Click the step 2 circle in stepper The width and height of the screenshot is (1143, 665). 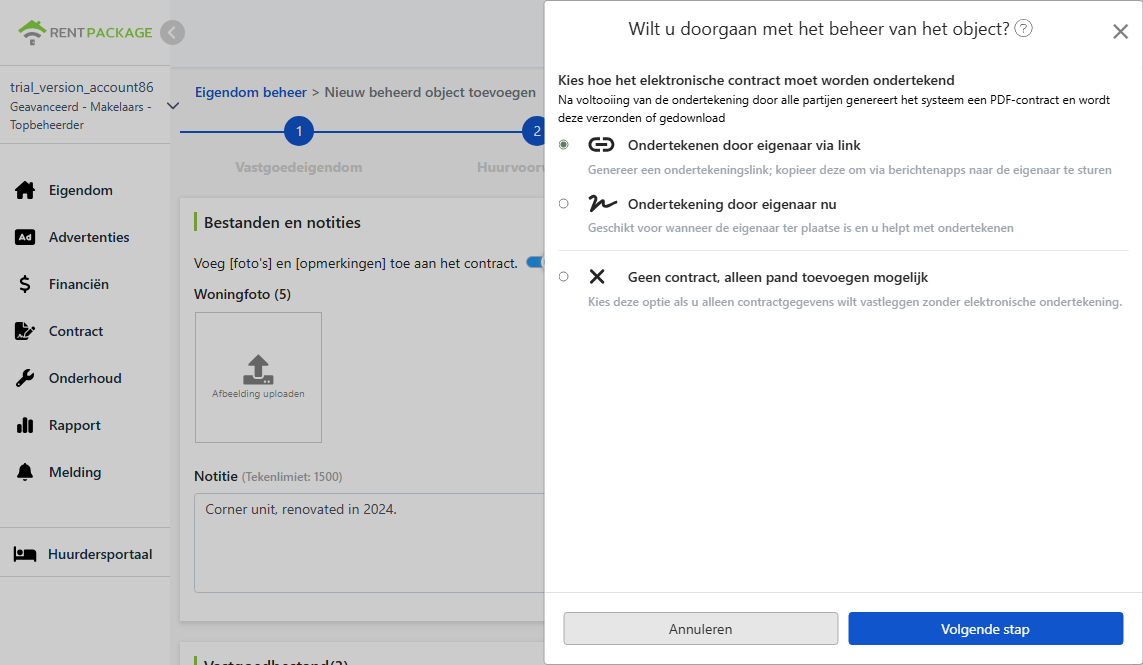pyautogui.click(x=534, y=131)
